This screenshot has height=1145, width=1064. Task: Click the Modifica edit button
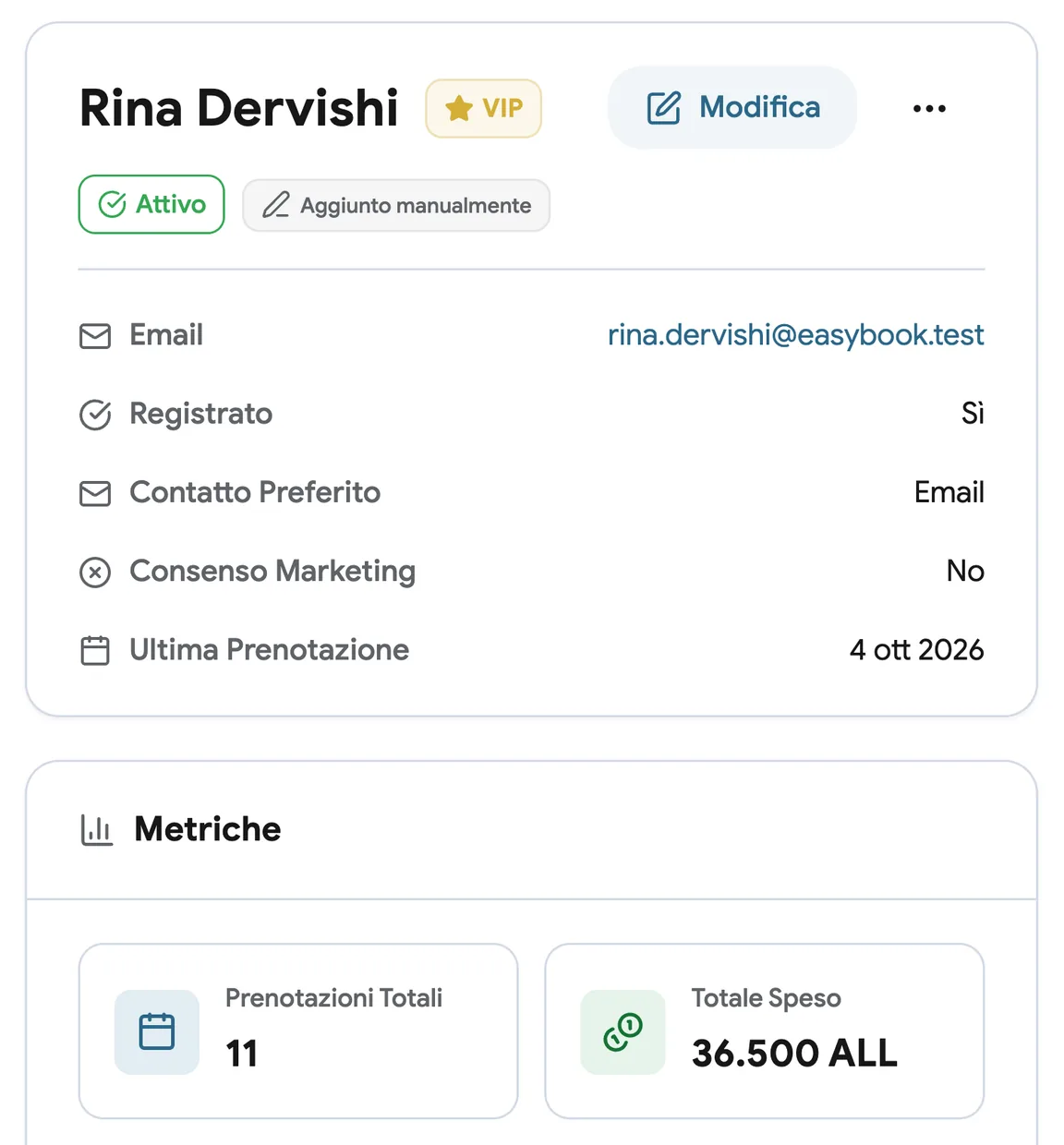732,107
